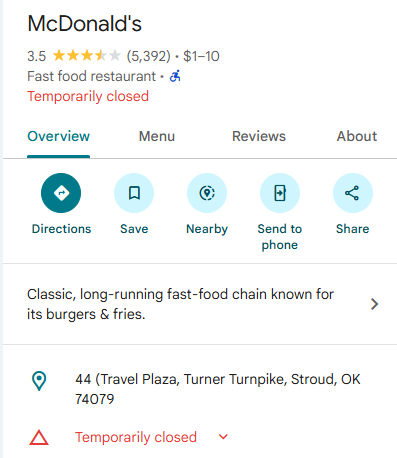This screenshot has height=458, width=397.
Task: Expand the bottom Temporarily closed hours text
Action: pos(136,437)
